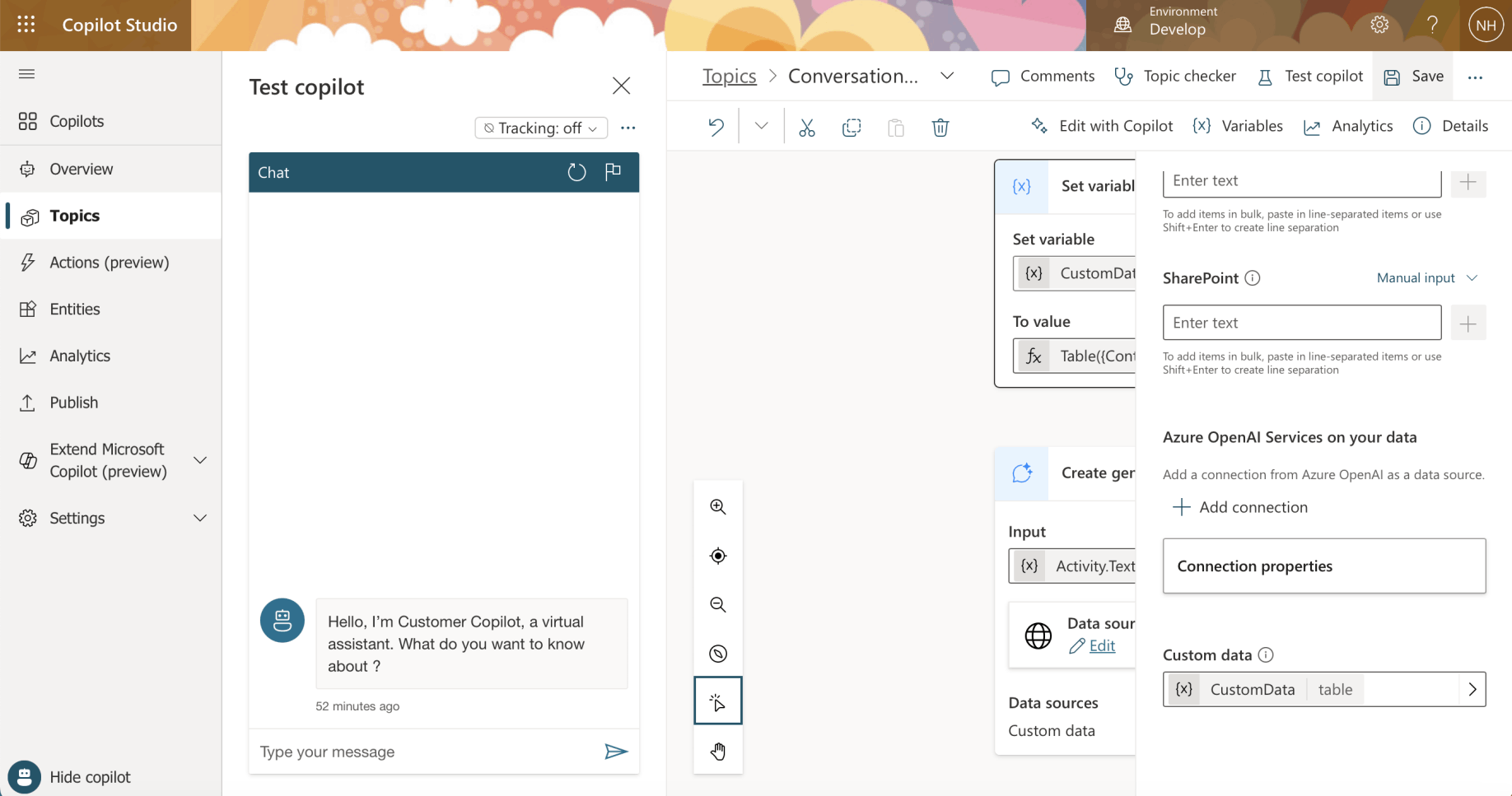Open the Overview page
Image resolution: width=1512 pixels, height=796 pixels.
point(111,169)
